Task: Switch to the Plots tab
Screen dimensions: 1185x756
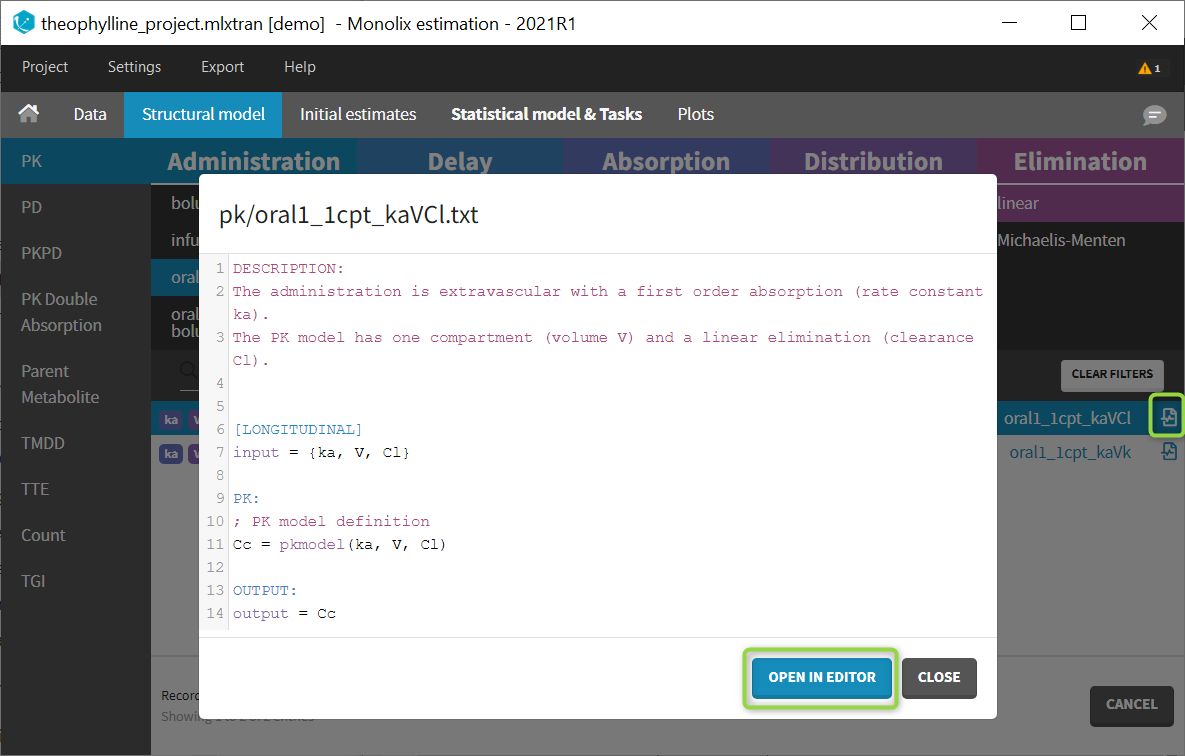Action: point(695,114)
